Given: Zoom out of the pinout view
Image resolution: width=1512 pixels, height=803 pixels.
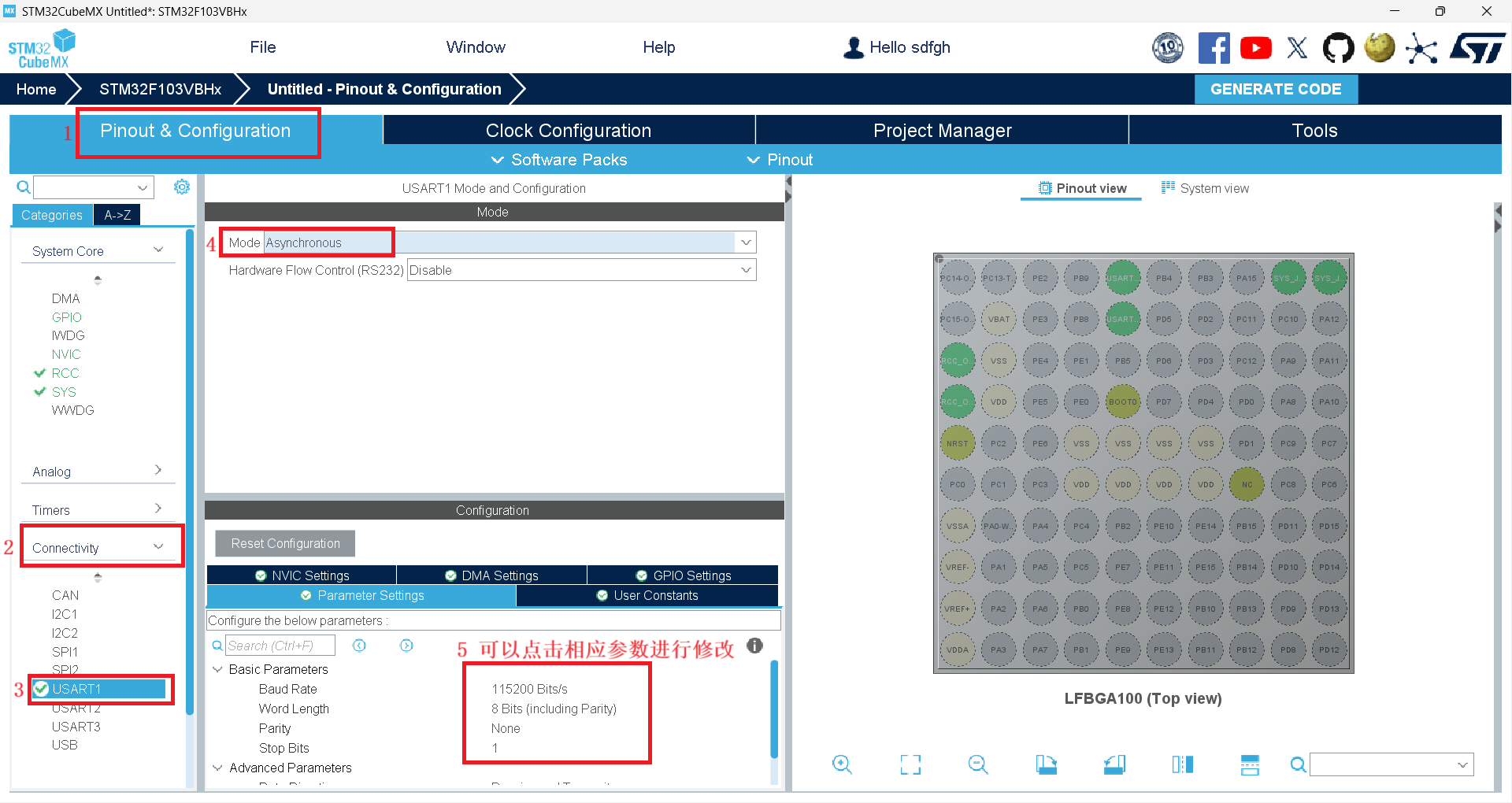Looking at the screenshot, I should [x=978, y=764].
